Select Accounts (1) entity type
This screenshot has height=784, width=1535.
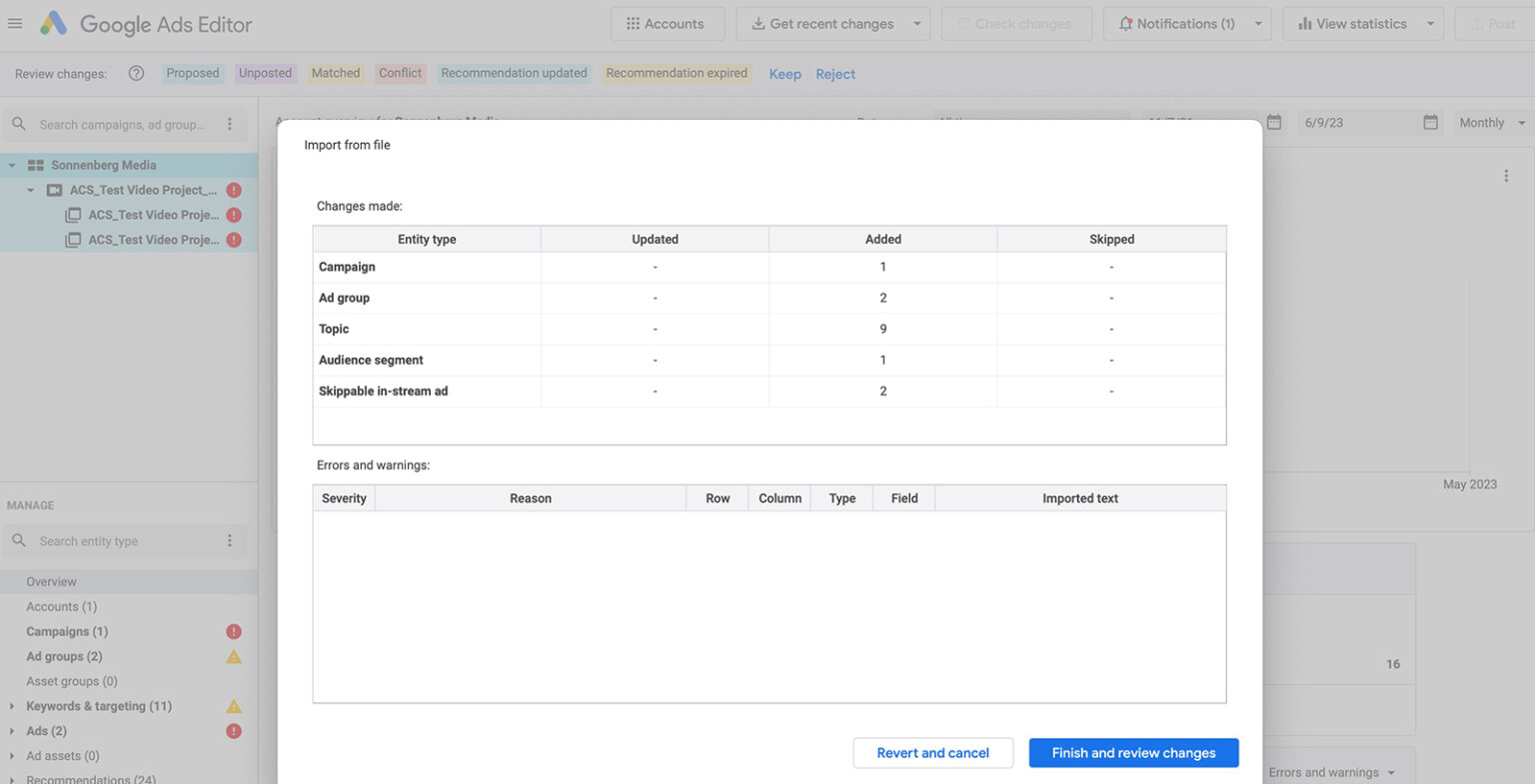point(62,607)
